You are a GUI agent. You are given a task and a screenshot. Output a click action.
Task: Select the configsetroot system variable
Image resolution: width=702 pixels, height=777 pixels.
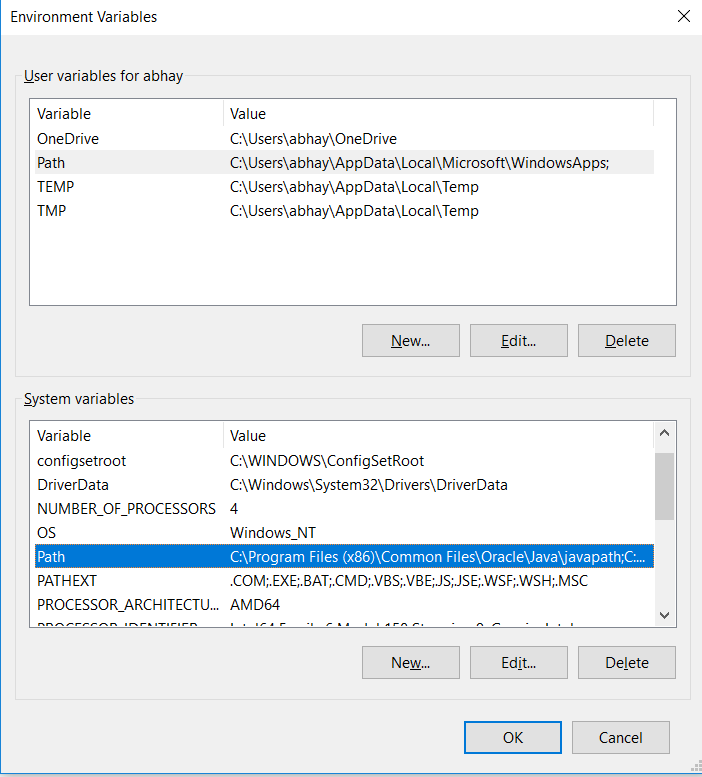[x=344, y=461]
